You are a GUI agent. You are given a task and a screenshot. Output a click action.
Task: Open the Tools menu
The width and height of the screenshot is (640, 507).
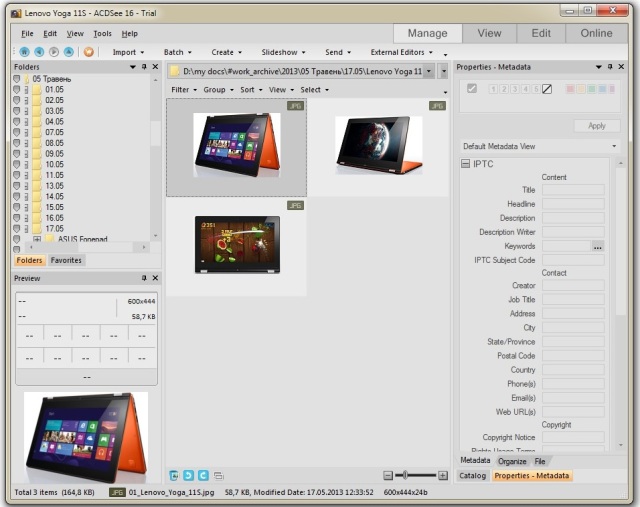click(x=102, y=33)
